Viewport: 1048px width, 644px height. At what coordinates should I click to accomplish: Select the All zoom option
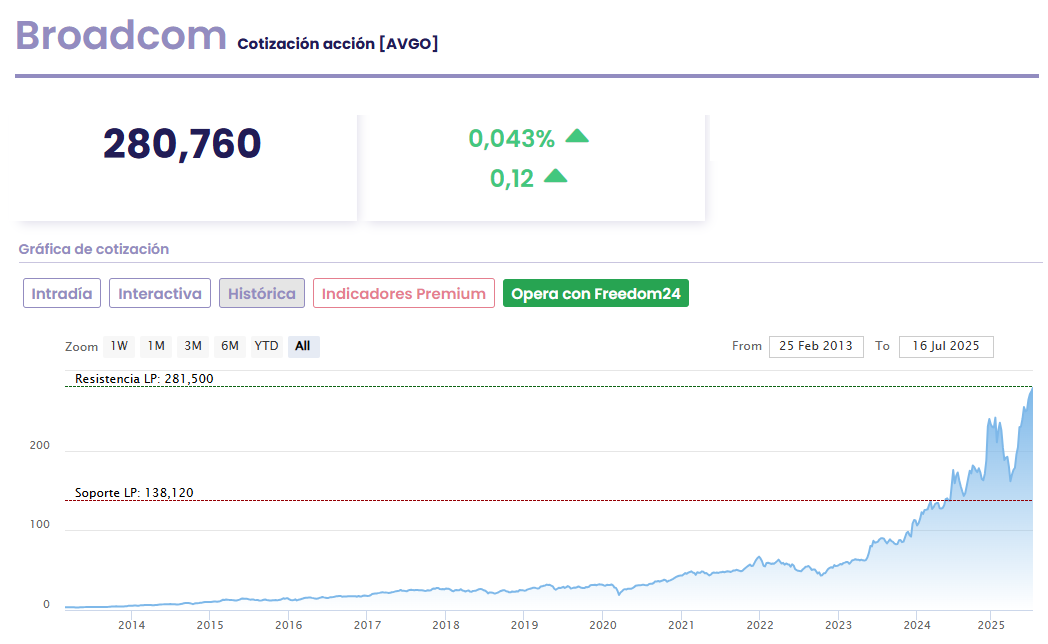[303, 346]
